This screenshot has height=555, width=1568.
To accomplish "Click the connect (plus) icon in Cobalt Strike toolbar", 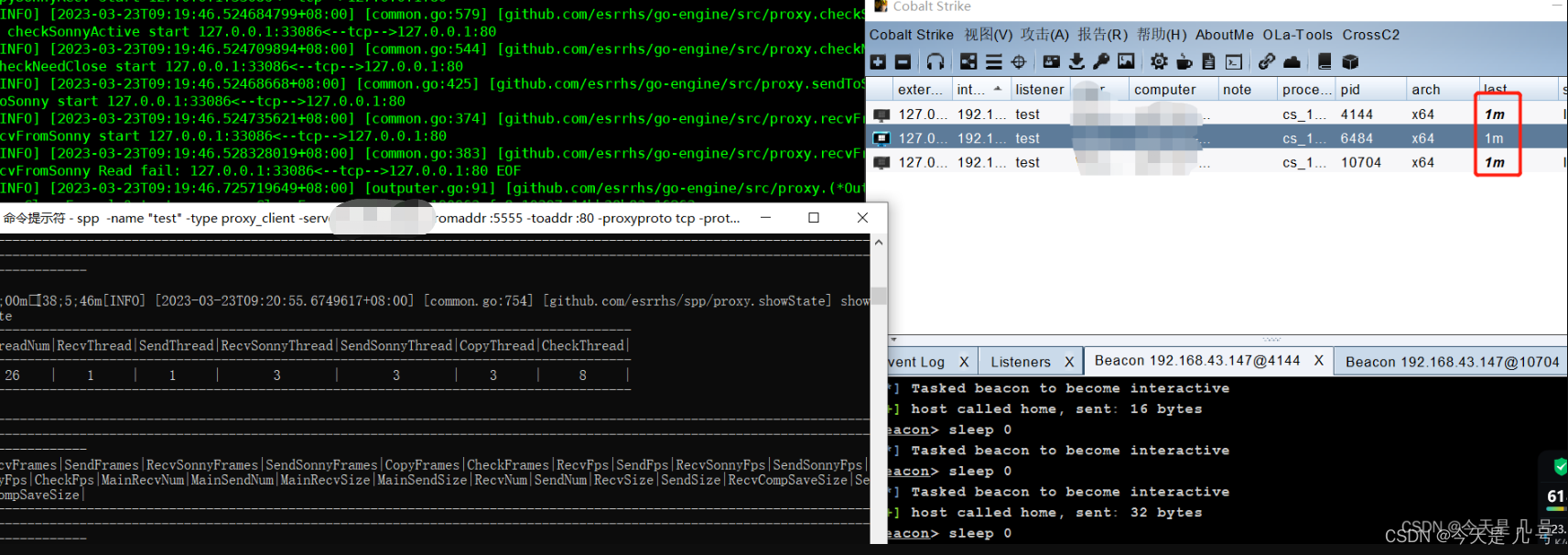I will point(878,61).
